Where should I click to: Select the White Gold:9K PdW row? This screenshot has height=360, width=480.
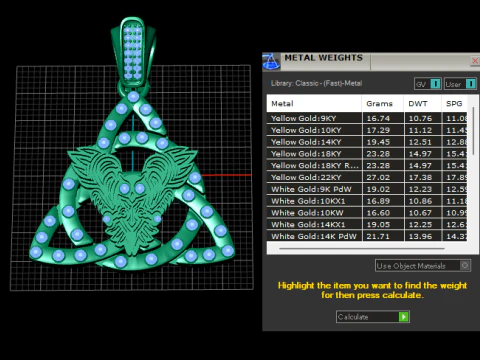click(367, 189)
